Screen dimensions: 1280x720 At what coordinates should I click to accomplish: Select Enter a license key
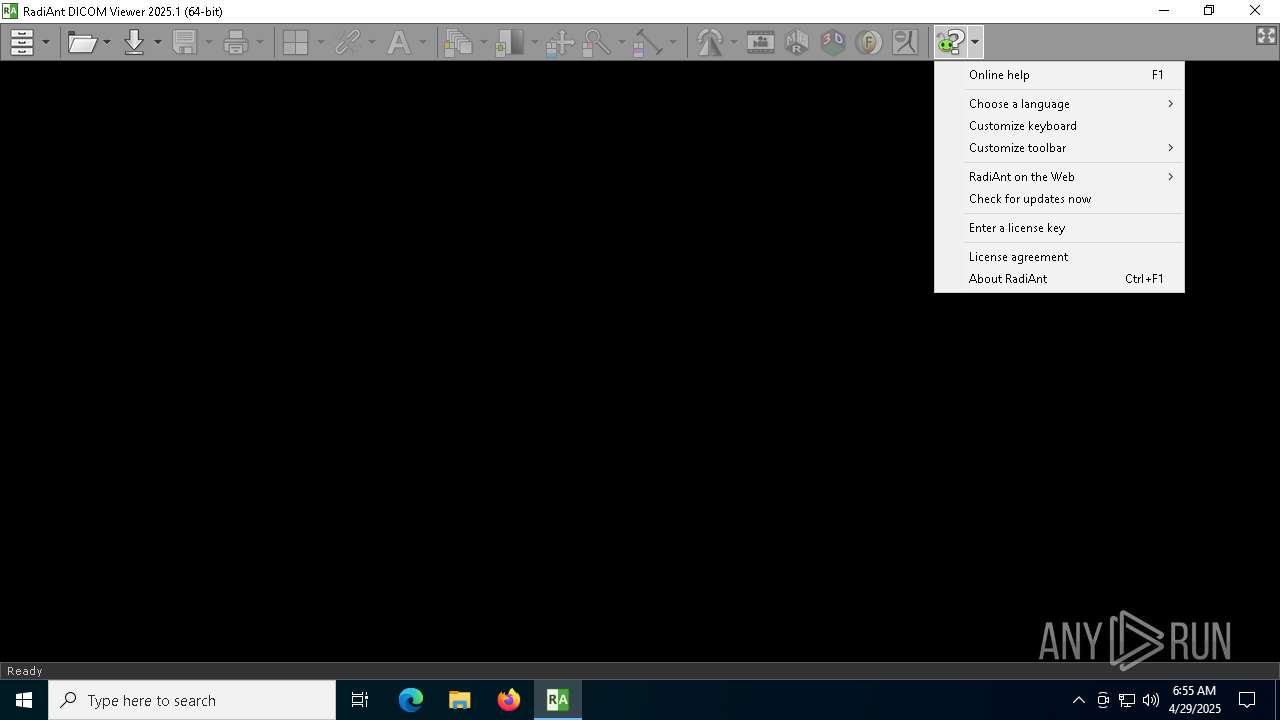coord(1059,228)
